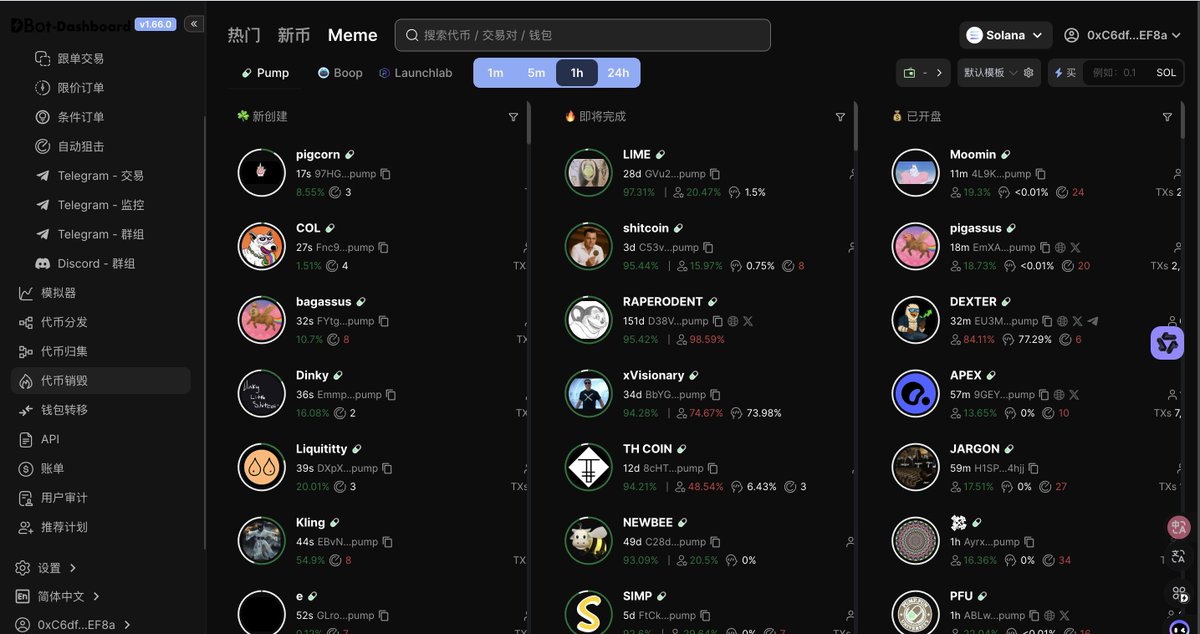
Task: Click the settings gear beside 默认模板
Action: click(x=1028, y=73)
